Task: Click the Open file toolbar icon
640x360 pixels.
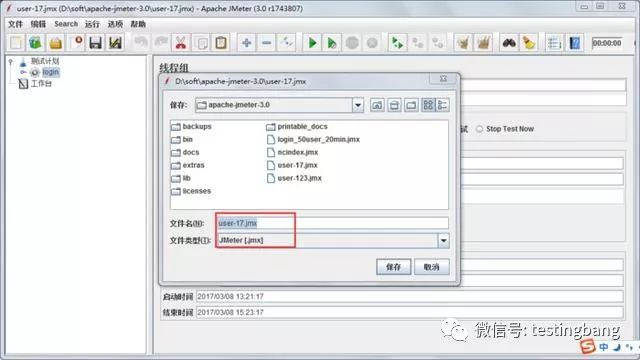Action: tap(56, 42)
